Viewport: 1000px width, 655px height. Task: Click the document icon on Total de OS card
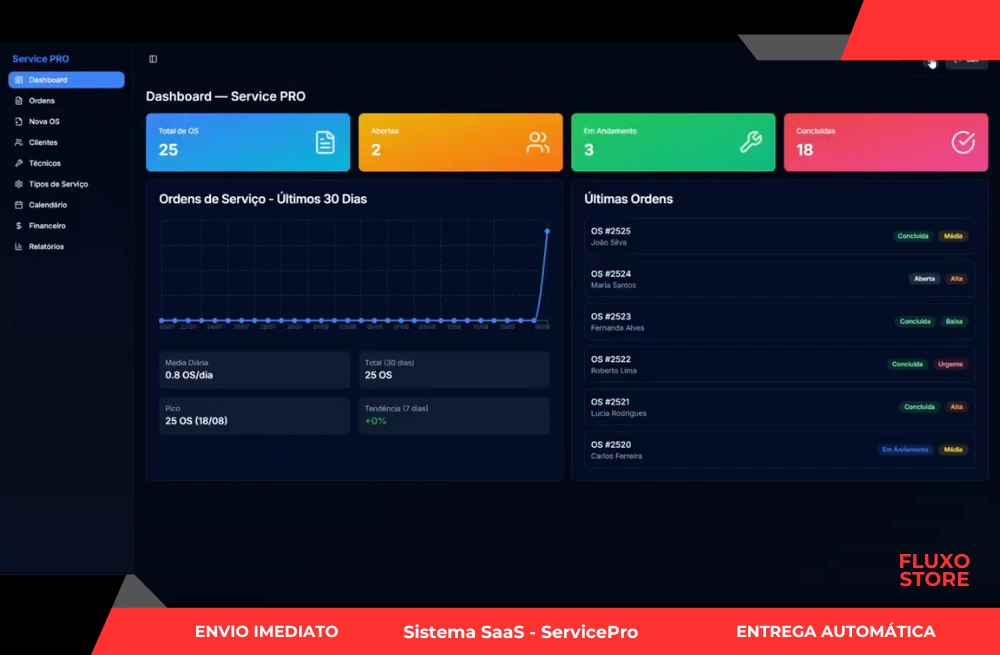pyautogui.click(x=325, y=142)
